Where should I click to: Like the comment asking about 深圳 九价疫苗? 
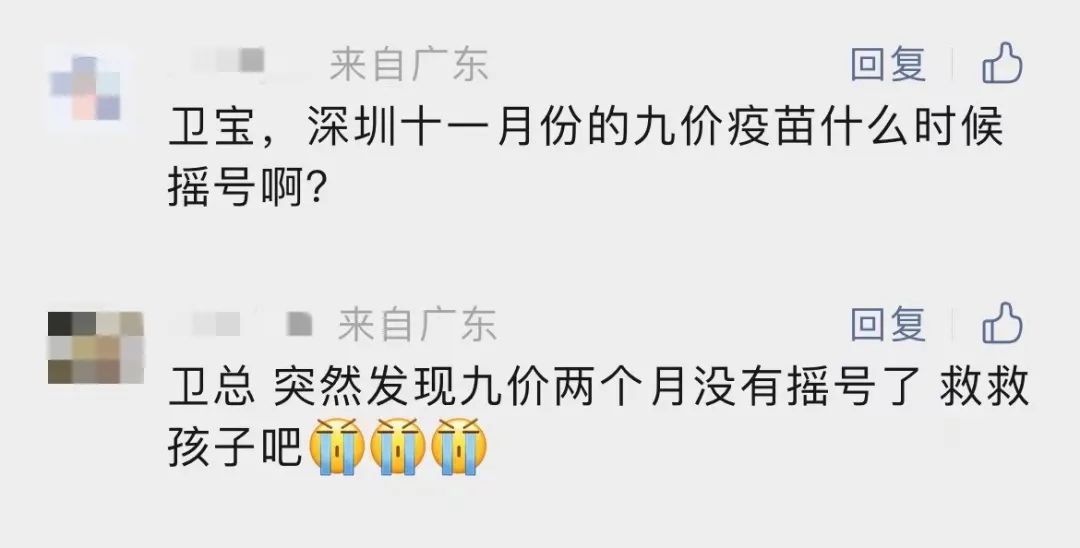pyautogui.click(x=1002, y=64)
